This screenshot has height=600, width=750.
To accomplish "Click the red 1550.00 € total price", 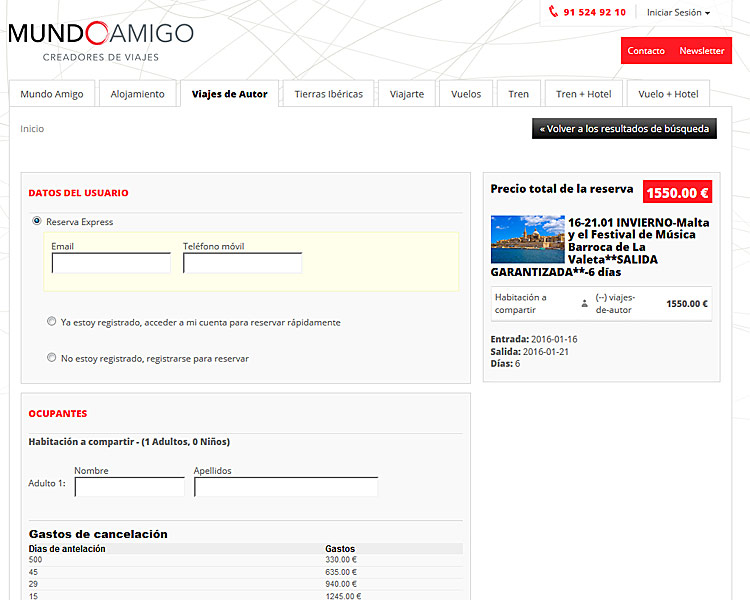I will point(677,192).
